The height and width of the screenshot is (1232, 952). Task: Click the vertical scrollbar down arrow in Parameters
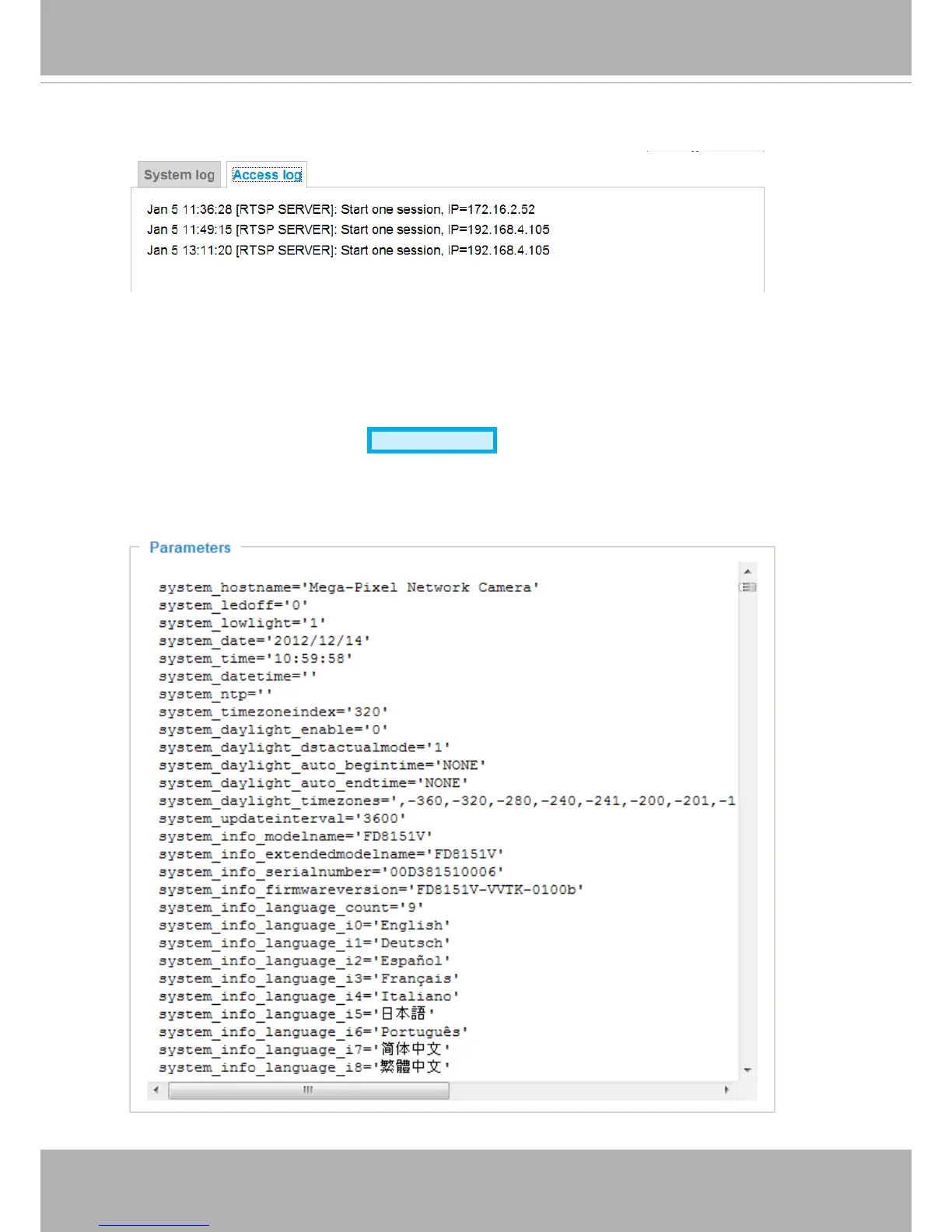click(x=747, y=1071)
